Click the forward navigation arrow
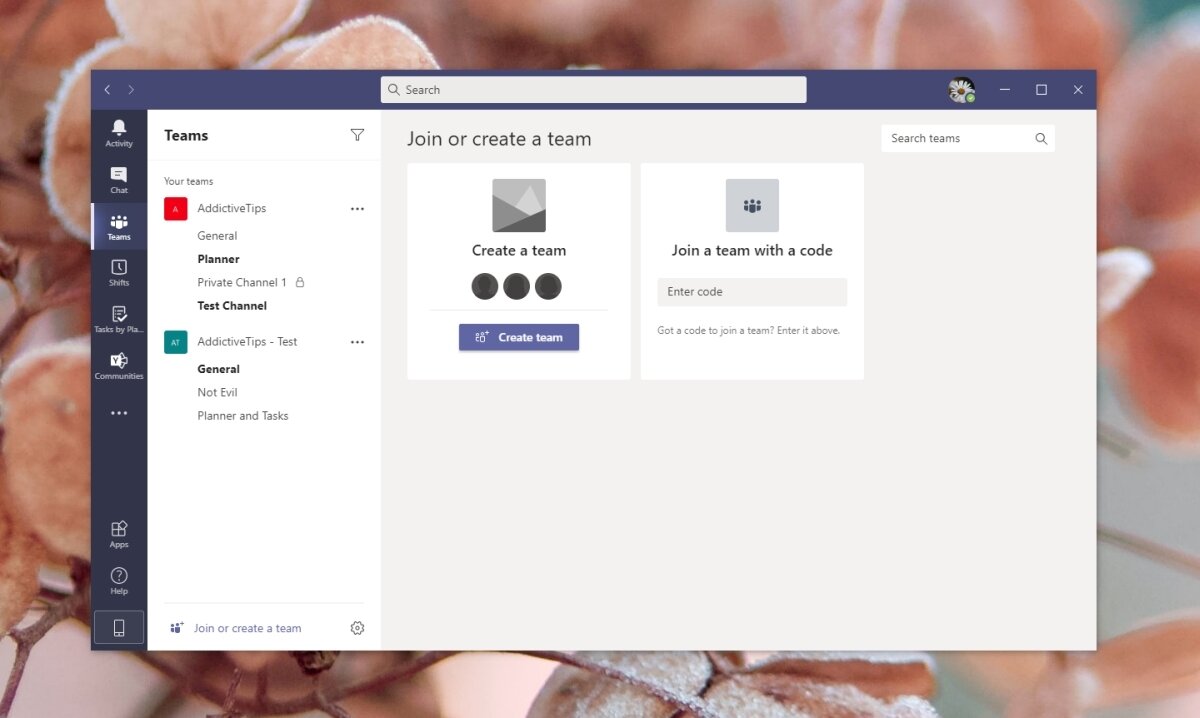Screen dimensions: 1200x718 [x=131, y=90]
